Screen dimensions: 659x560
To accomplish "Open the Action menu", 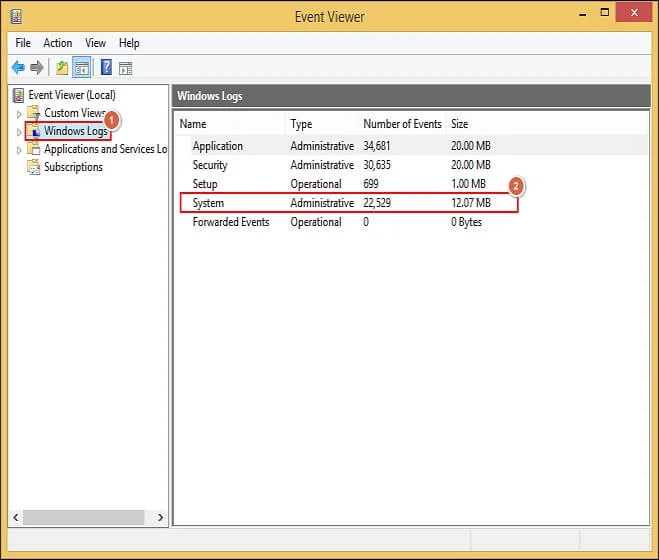I will tap(58, 43).
